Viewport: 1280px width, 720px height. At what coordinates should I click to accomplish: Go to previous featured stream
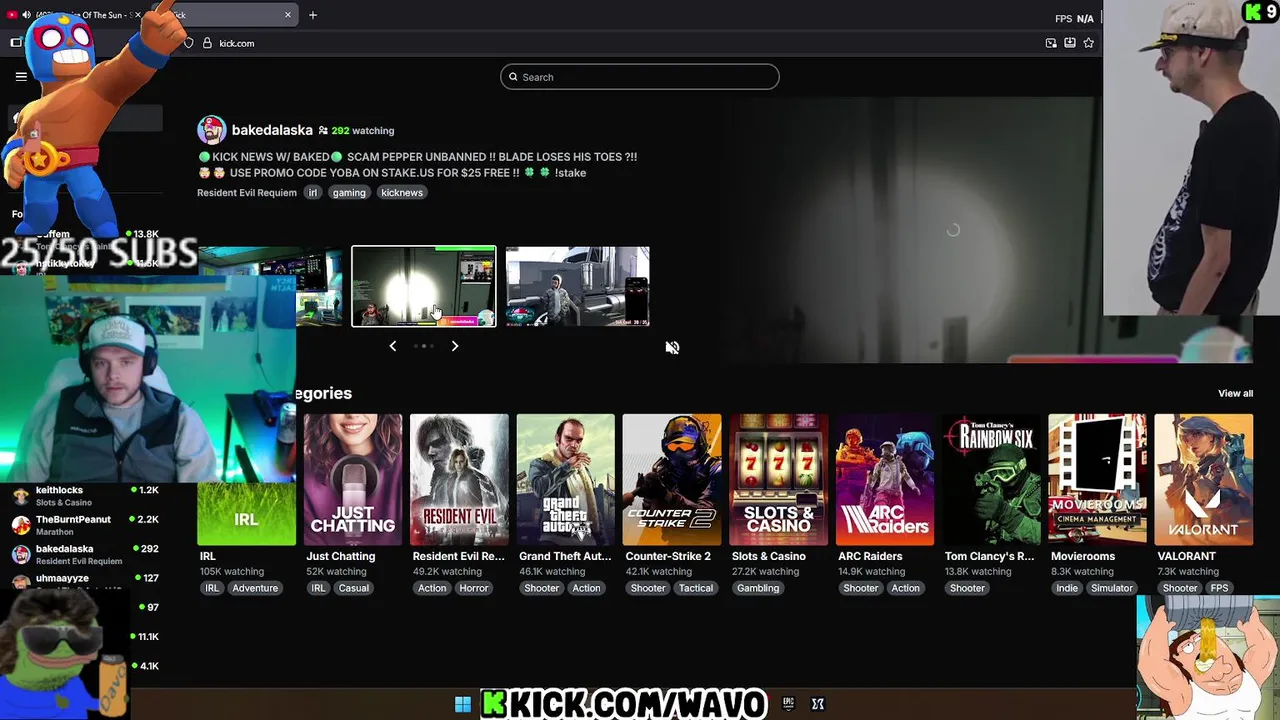(393, 346)
